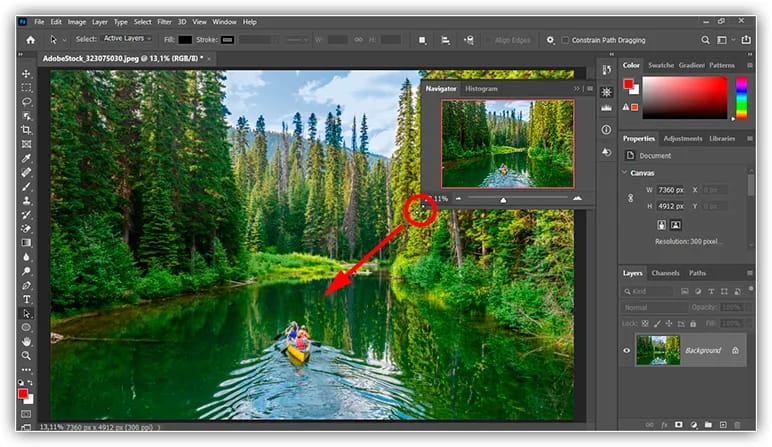The height and width of the screenshot is (447, 772).
Task: Open the workspace switcher icon
Action: tap(722, 40)
